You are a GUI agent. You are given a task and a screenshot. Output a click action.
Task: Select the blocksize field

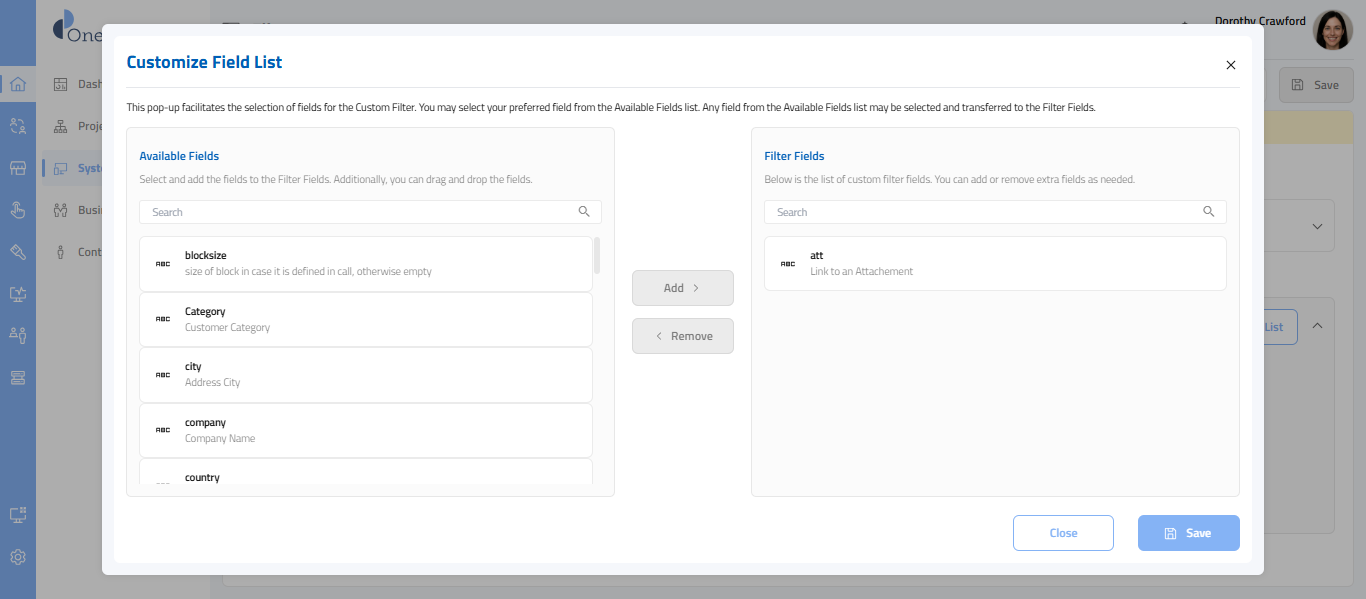click(365, 264)
